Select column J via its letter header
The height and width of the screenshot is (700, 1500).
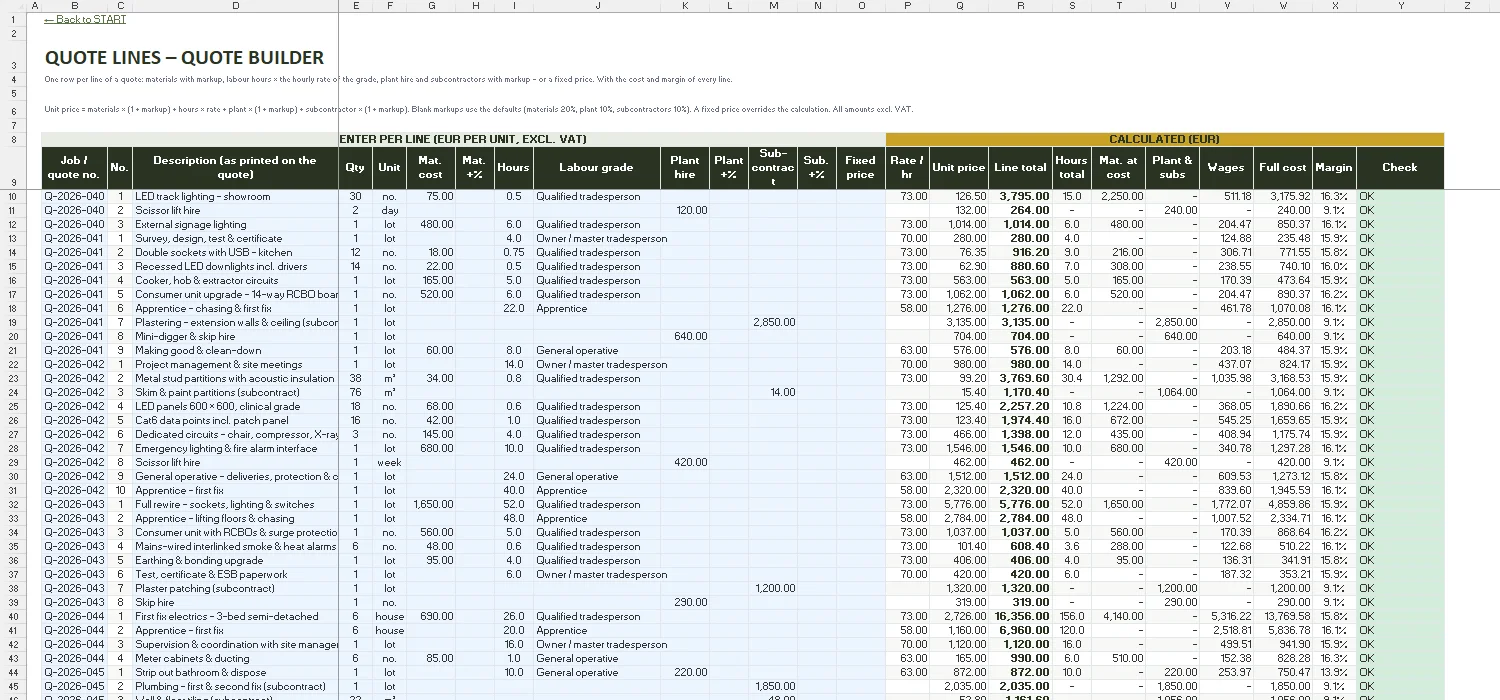[597, 6]
